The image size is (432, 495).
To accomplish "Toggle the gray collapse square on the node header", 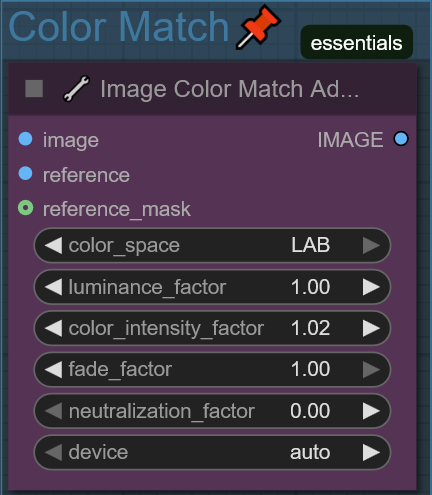I will point(34,89).
